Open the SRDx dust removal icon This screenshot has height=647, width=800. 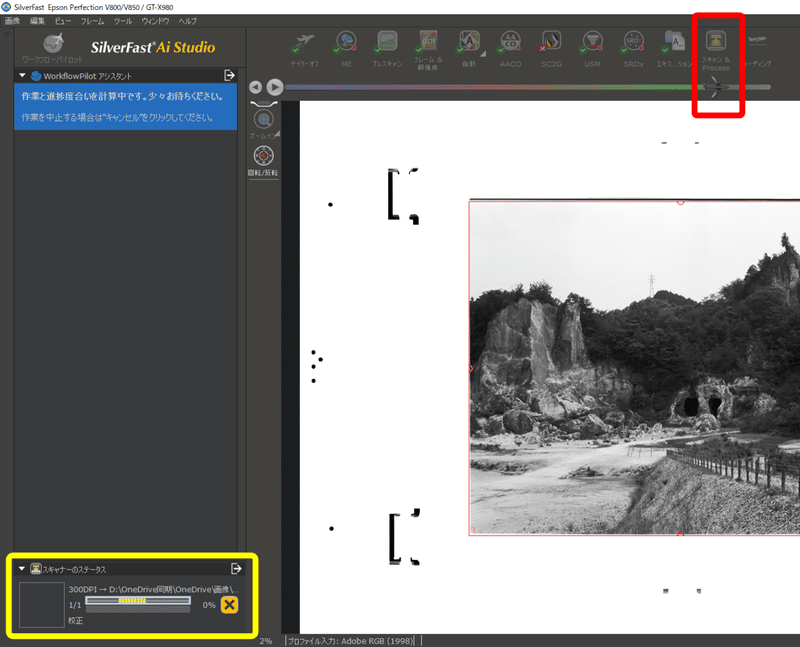click(x=633, y=42)
